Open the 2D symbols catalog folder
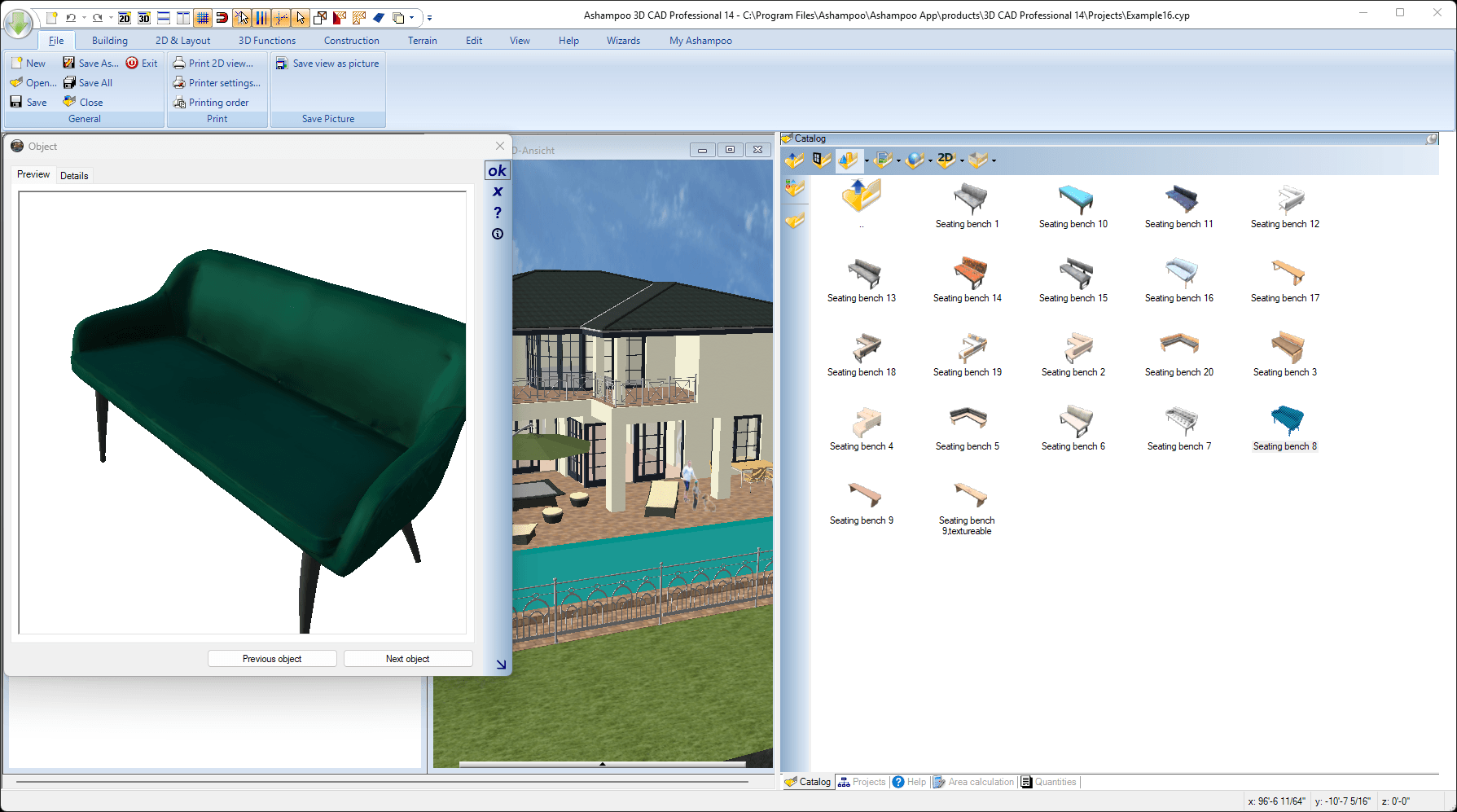 945,160
